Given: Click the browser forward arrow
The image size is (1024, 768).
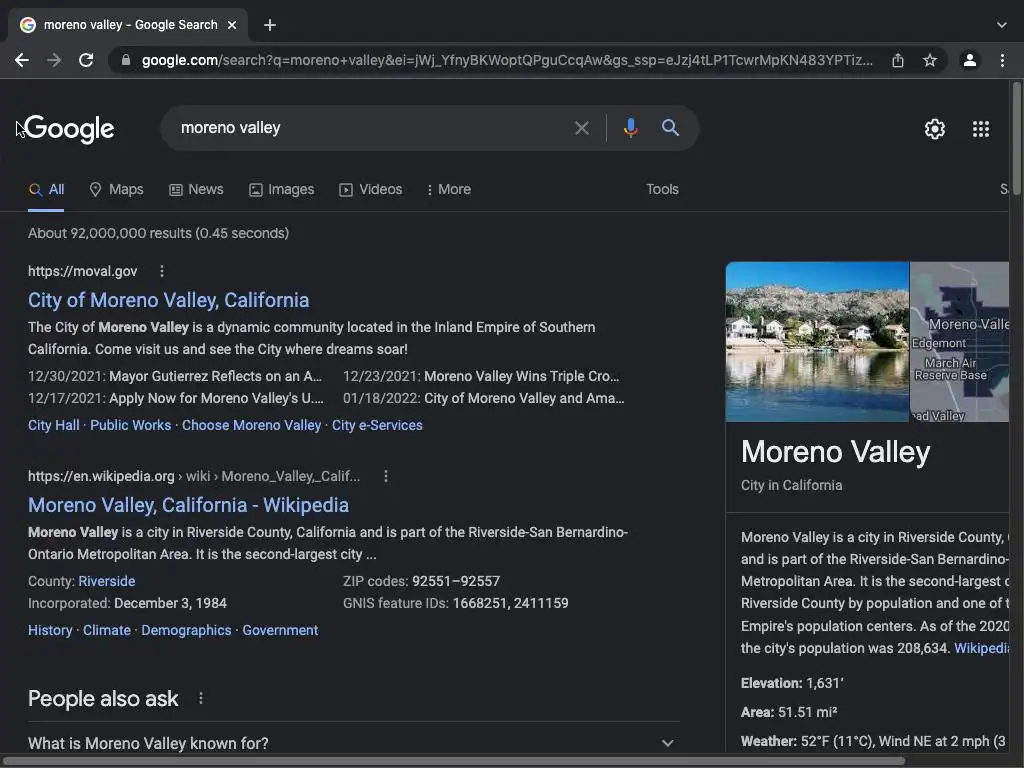Looking at the screenshot, I should [54, 60].
